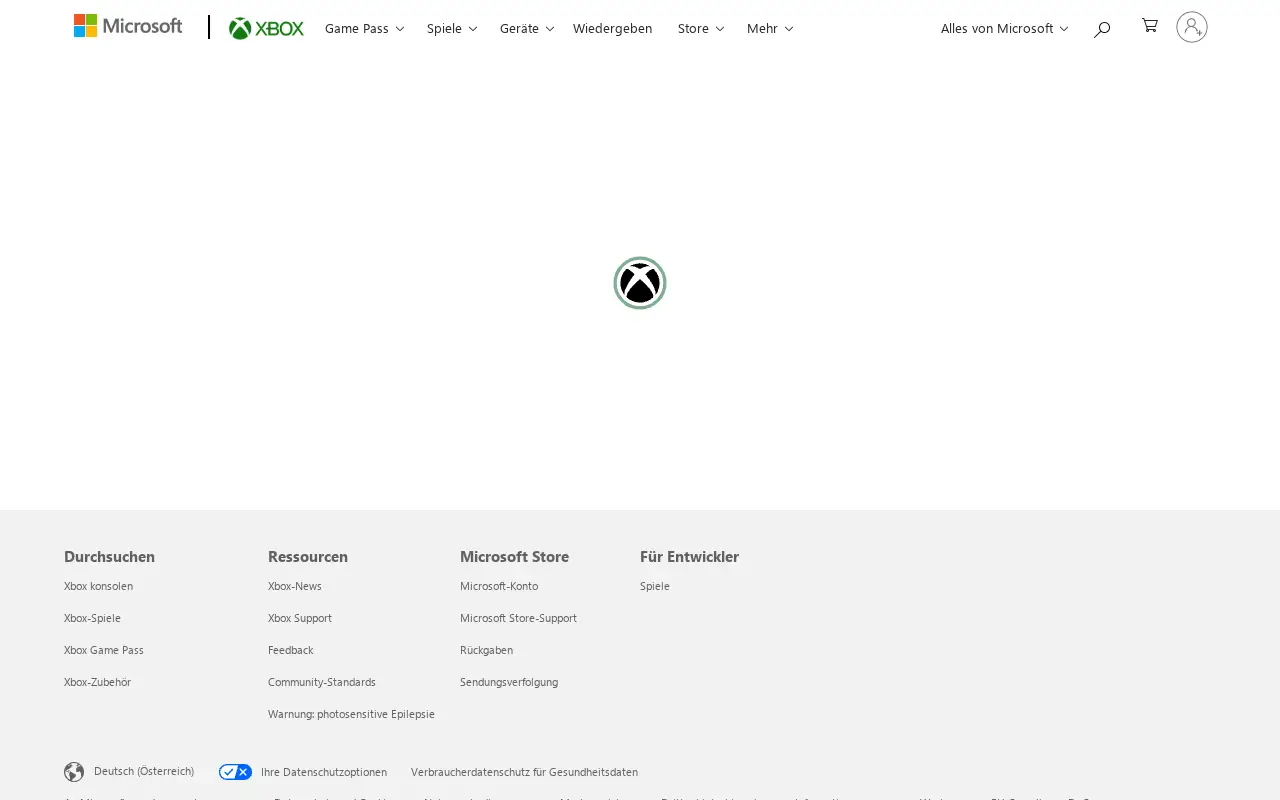This screenshot has width=1280, height=800.
Task: Open the shopping cart icon
Action: pyautogui.click(x=1150, y=26)
